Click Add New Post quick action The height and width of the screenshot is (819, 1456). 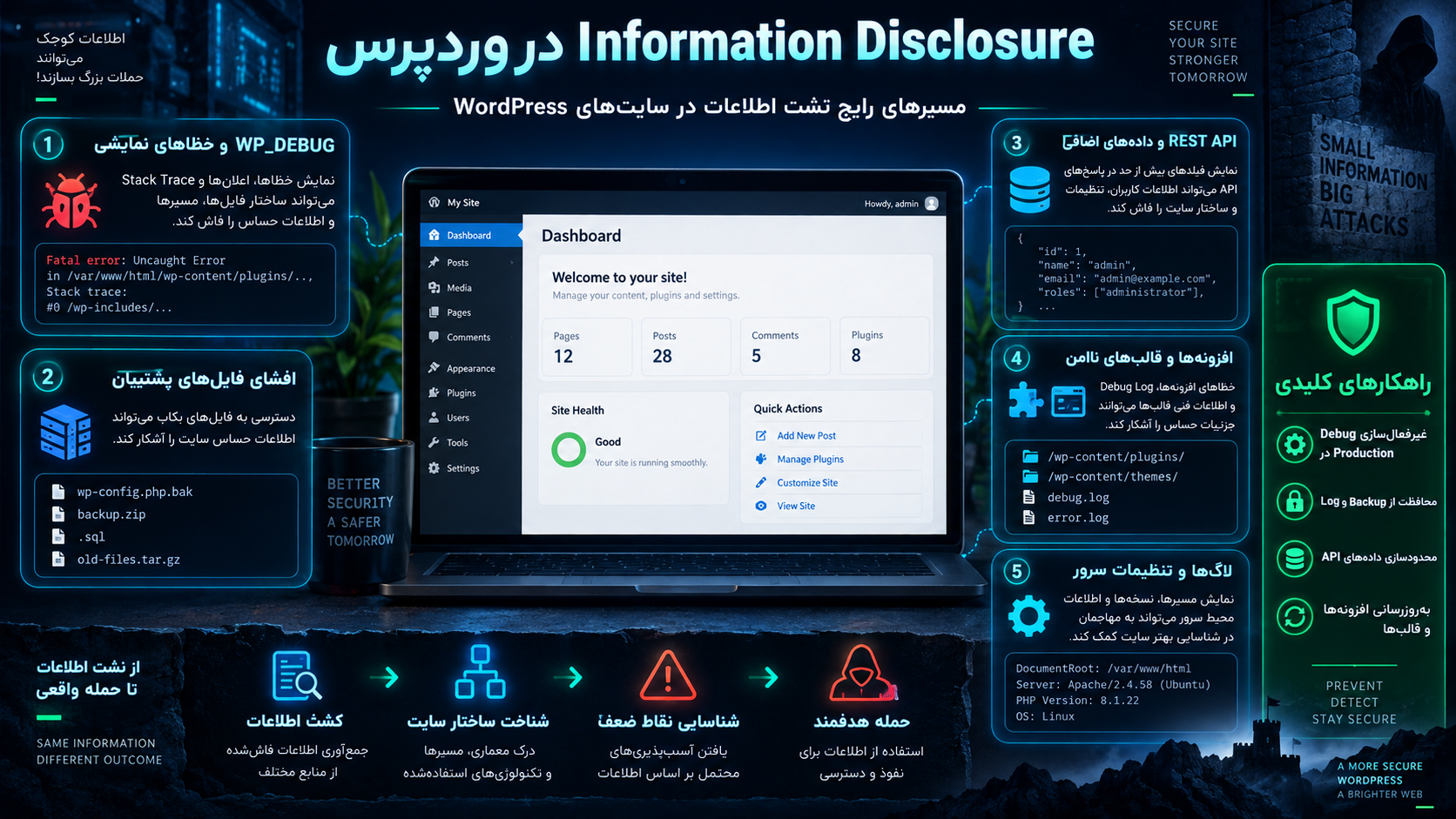coord(806,435)
